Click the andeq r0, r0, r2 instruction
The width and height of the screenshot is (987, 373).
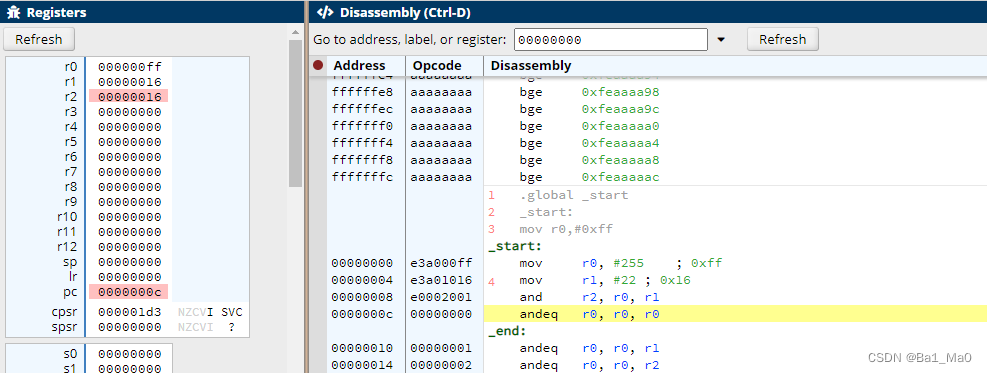click(x=589, y=364)
